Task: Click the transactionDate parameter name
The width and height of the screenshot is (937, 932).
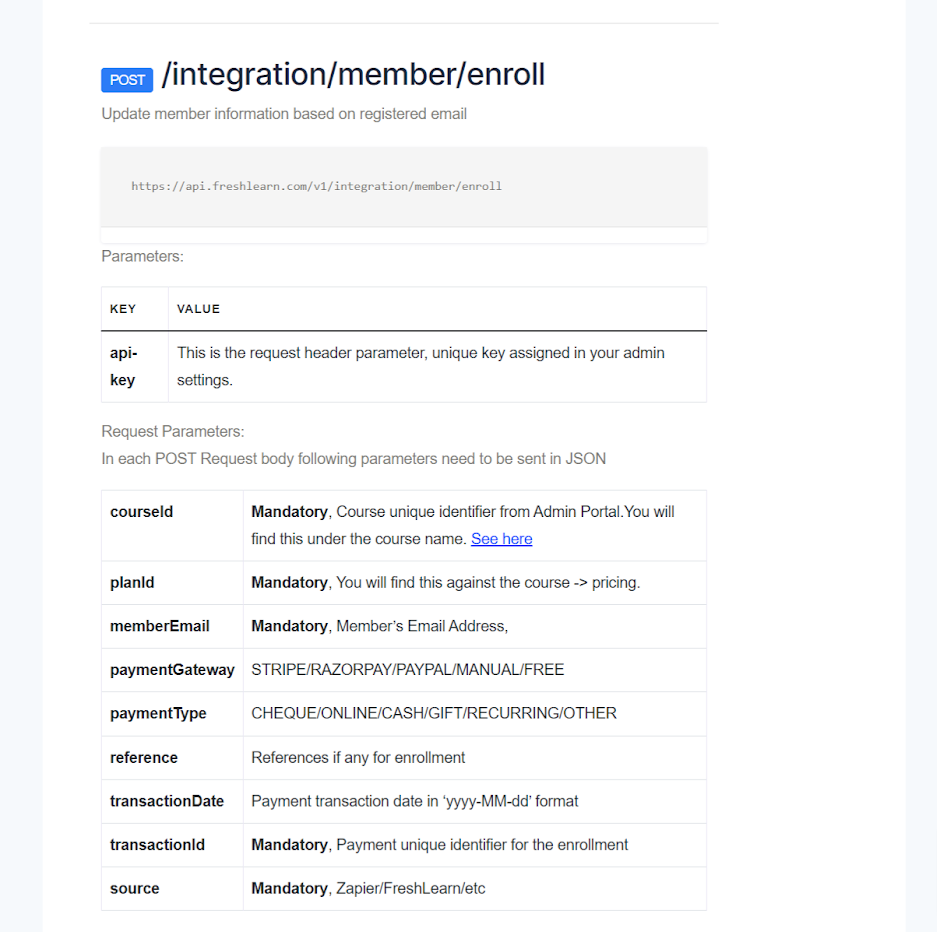Action: tap(167, 801)
